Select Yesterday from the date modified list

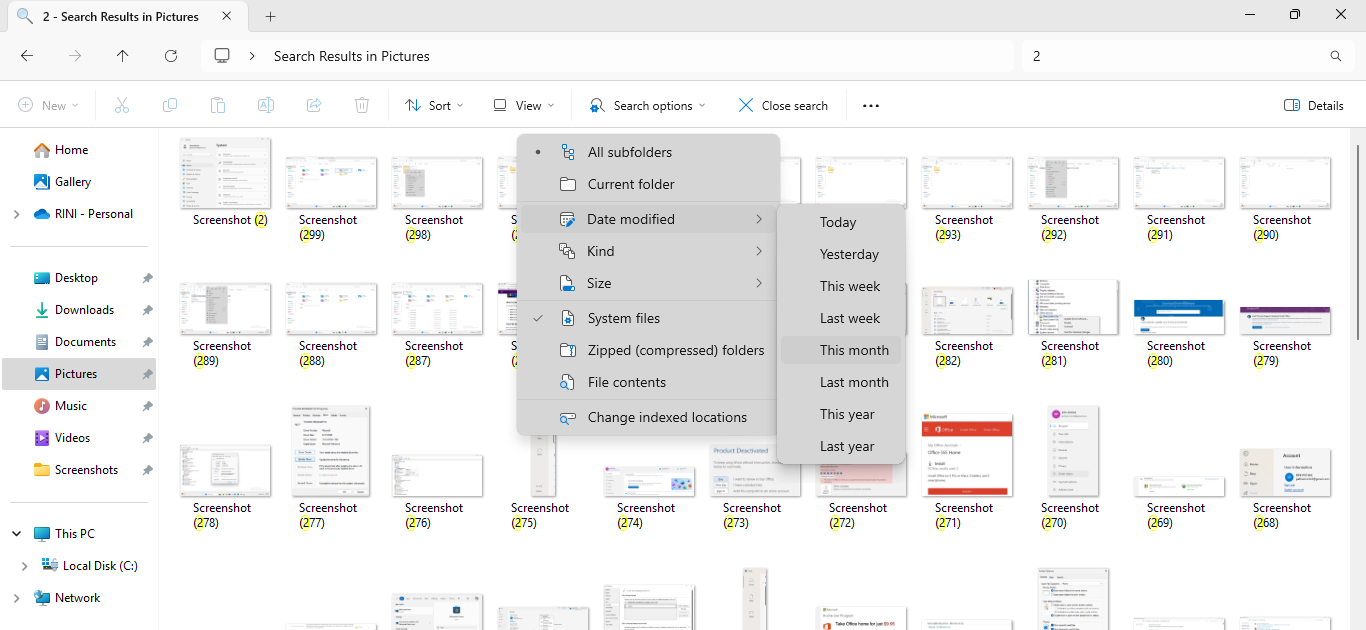849,254
